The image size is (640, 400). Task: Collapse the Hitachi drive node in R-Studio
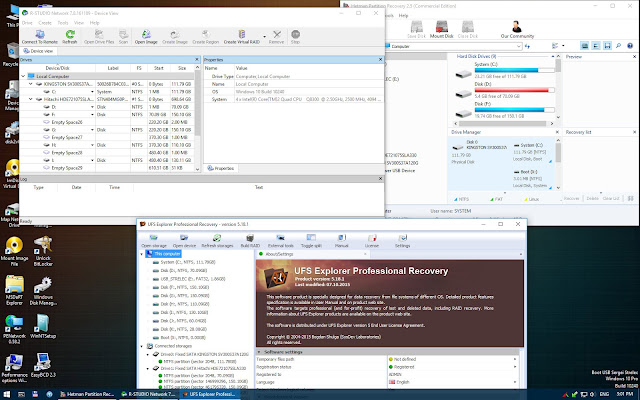[x=31, y=99]
